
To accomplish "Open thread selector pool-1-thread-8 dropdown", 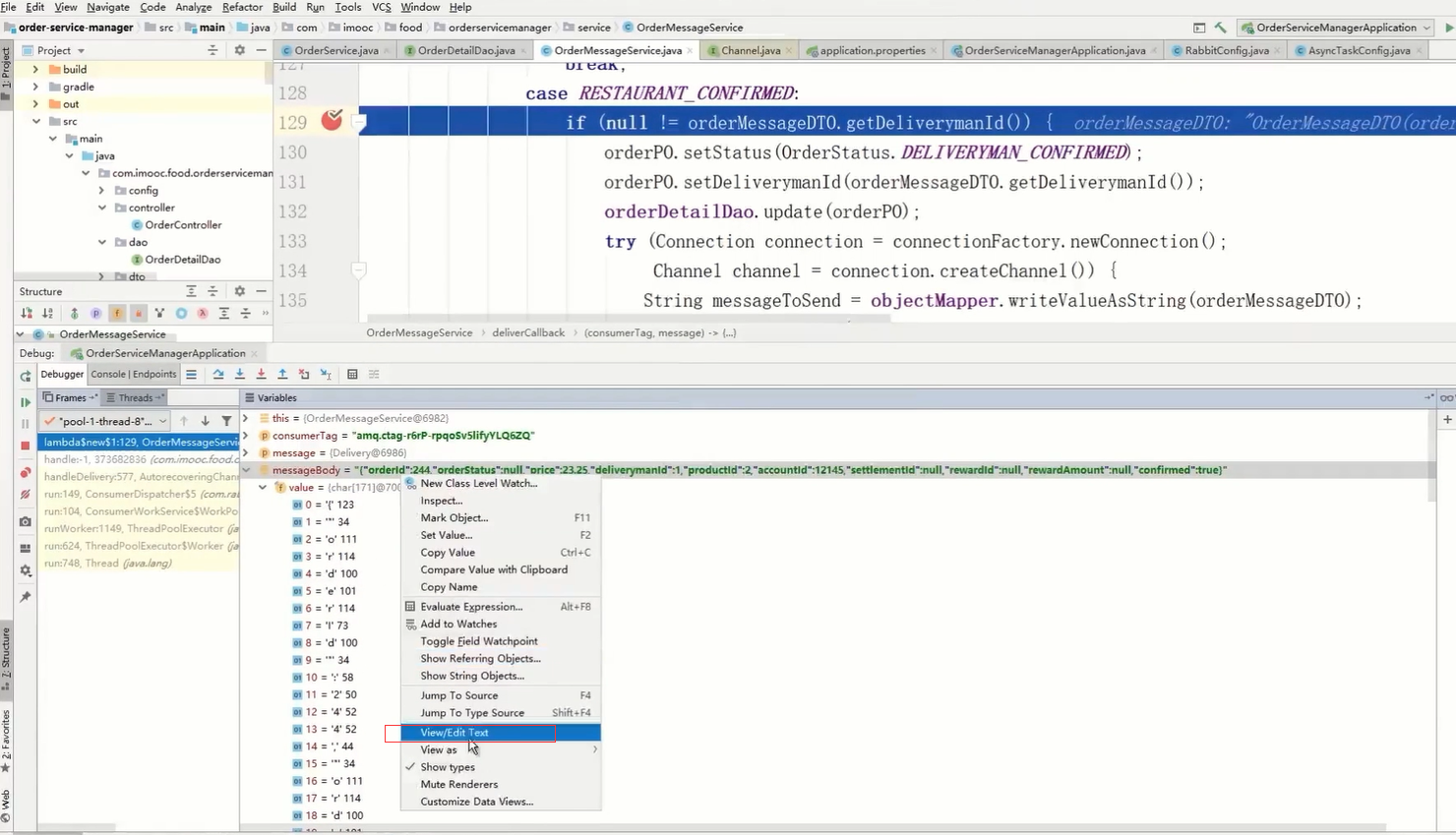I will pos(106,421).
